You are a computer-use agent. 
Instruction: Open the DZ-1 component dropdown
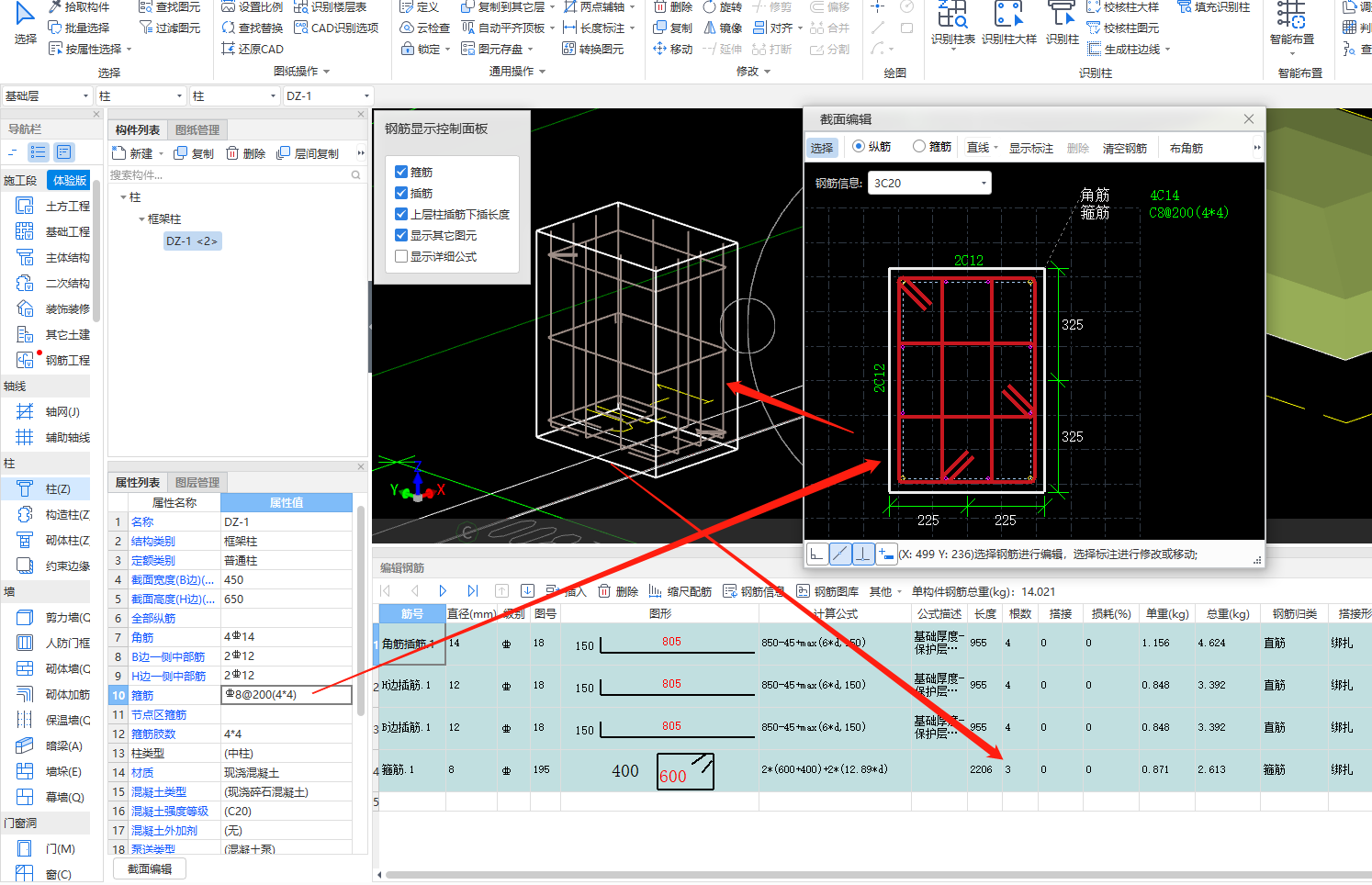tap(328, 95)
